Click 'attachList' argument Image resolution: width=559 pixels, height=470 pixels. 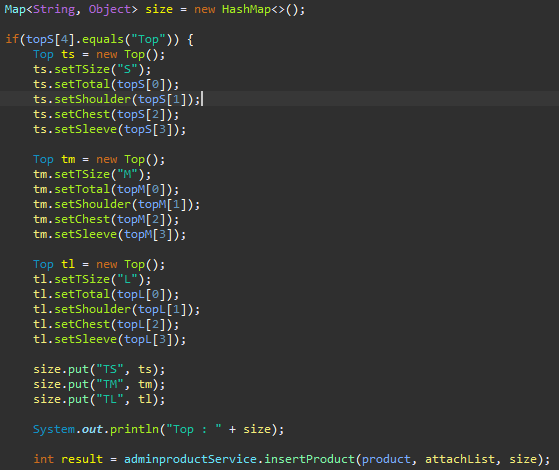pyautogui.click(x=460, y=459)
